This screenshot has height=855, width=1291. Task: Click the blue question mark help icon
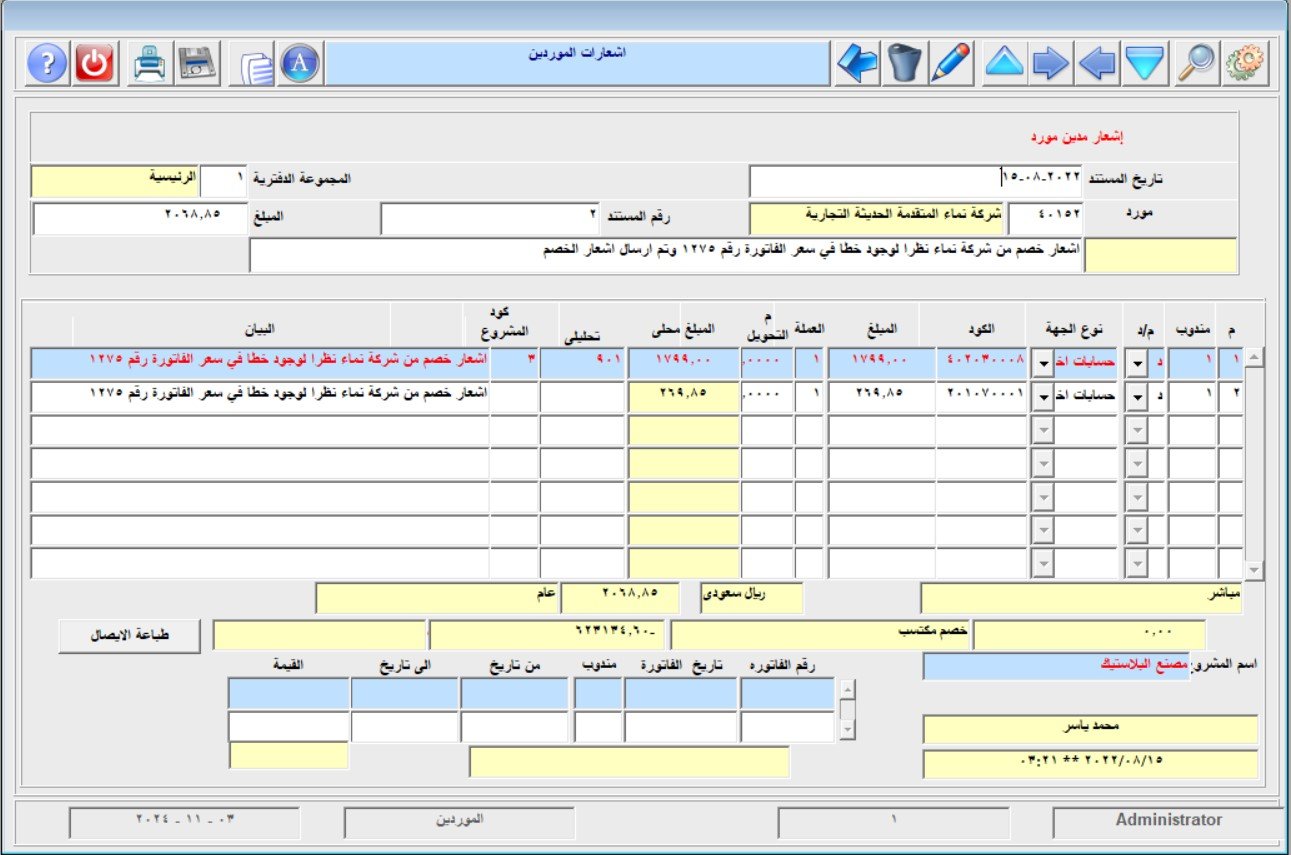tap(47, 64)
